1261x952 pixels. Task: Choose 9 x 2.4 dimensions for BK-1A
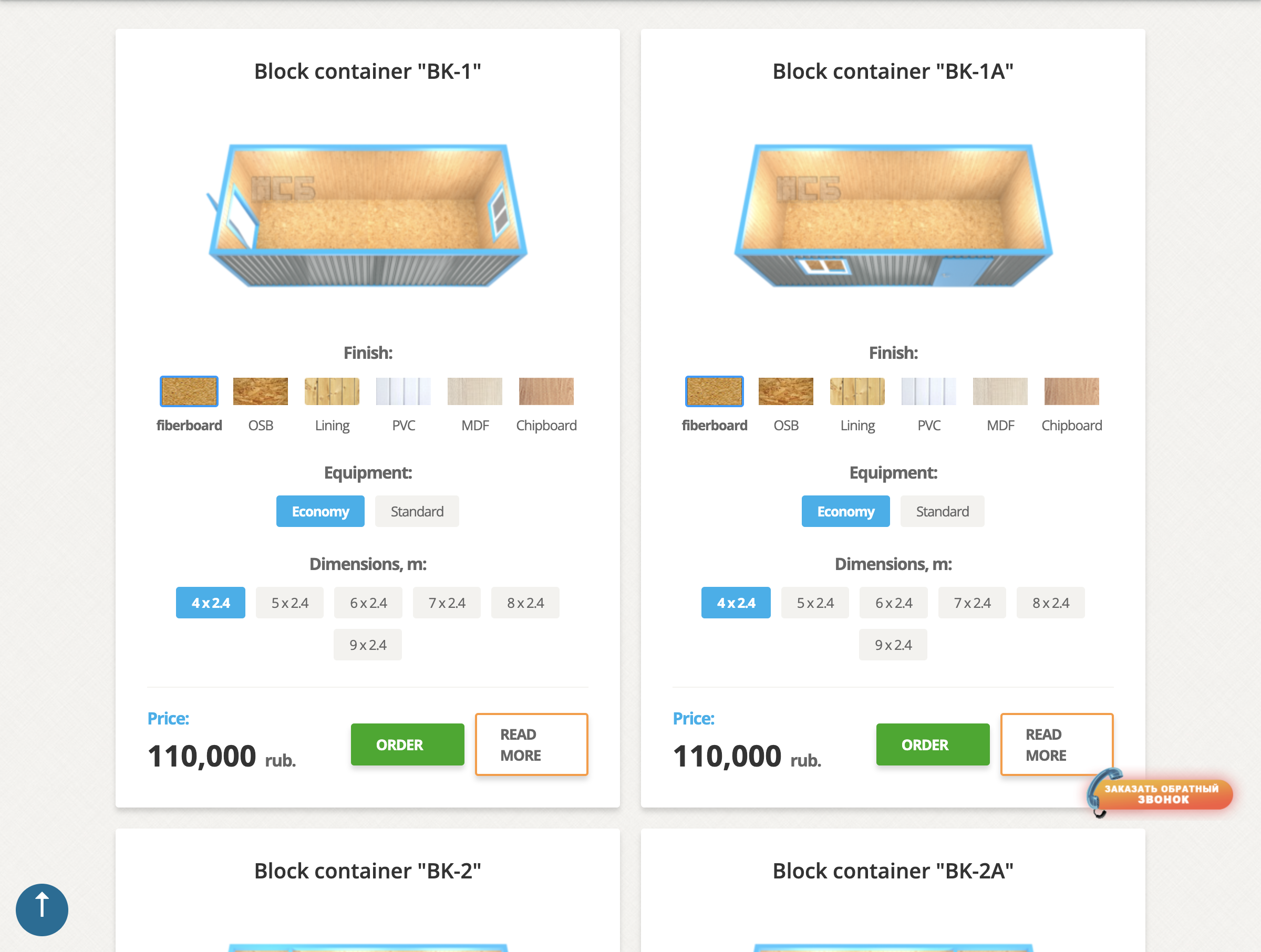click(893, 645)
